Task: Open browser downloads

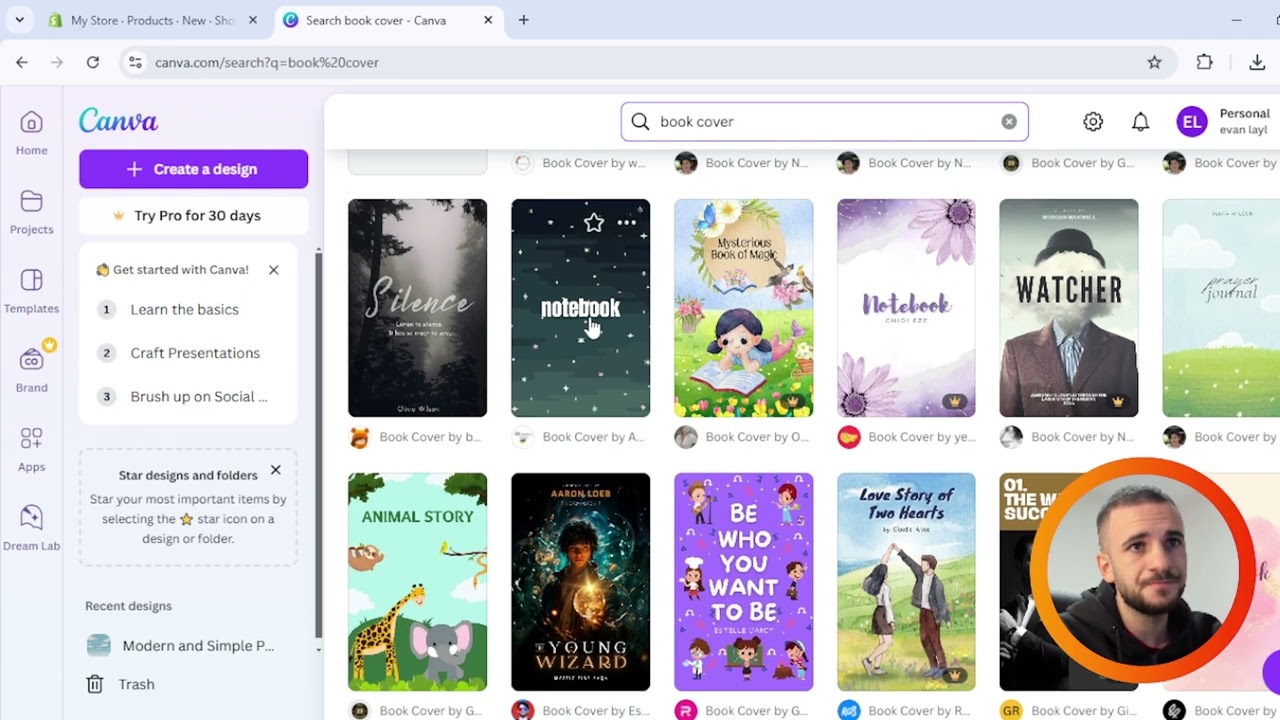Action: tap(1257, 62)
